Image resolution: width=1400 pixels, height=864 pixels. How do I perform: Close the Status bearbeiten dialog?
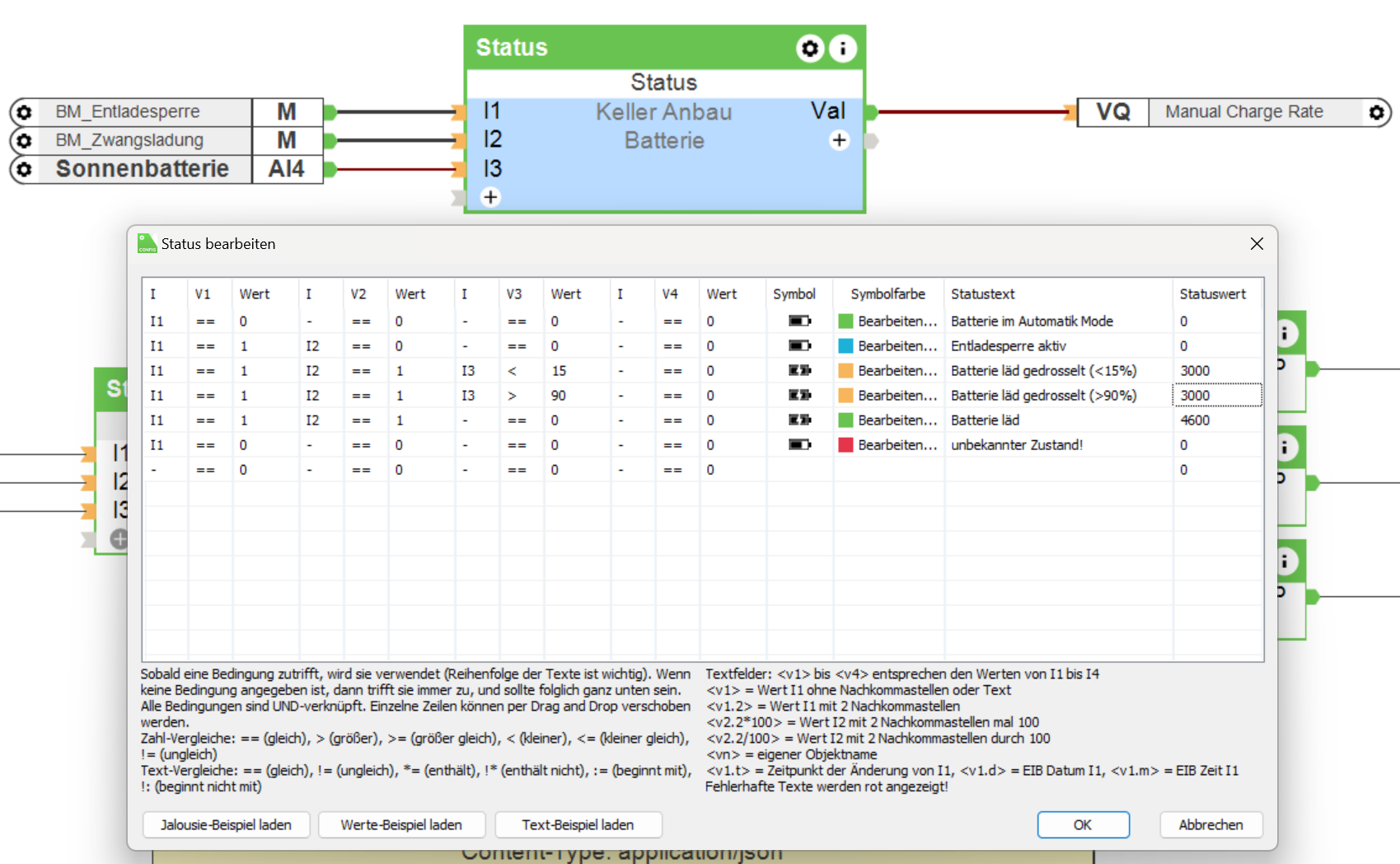[x=1257, y=243]
